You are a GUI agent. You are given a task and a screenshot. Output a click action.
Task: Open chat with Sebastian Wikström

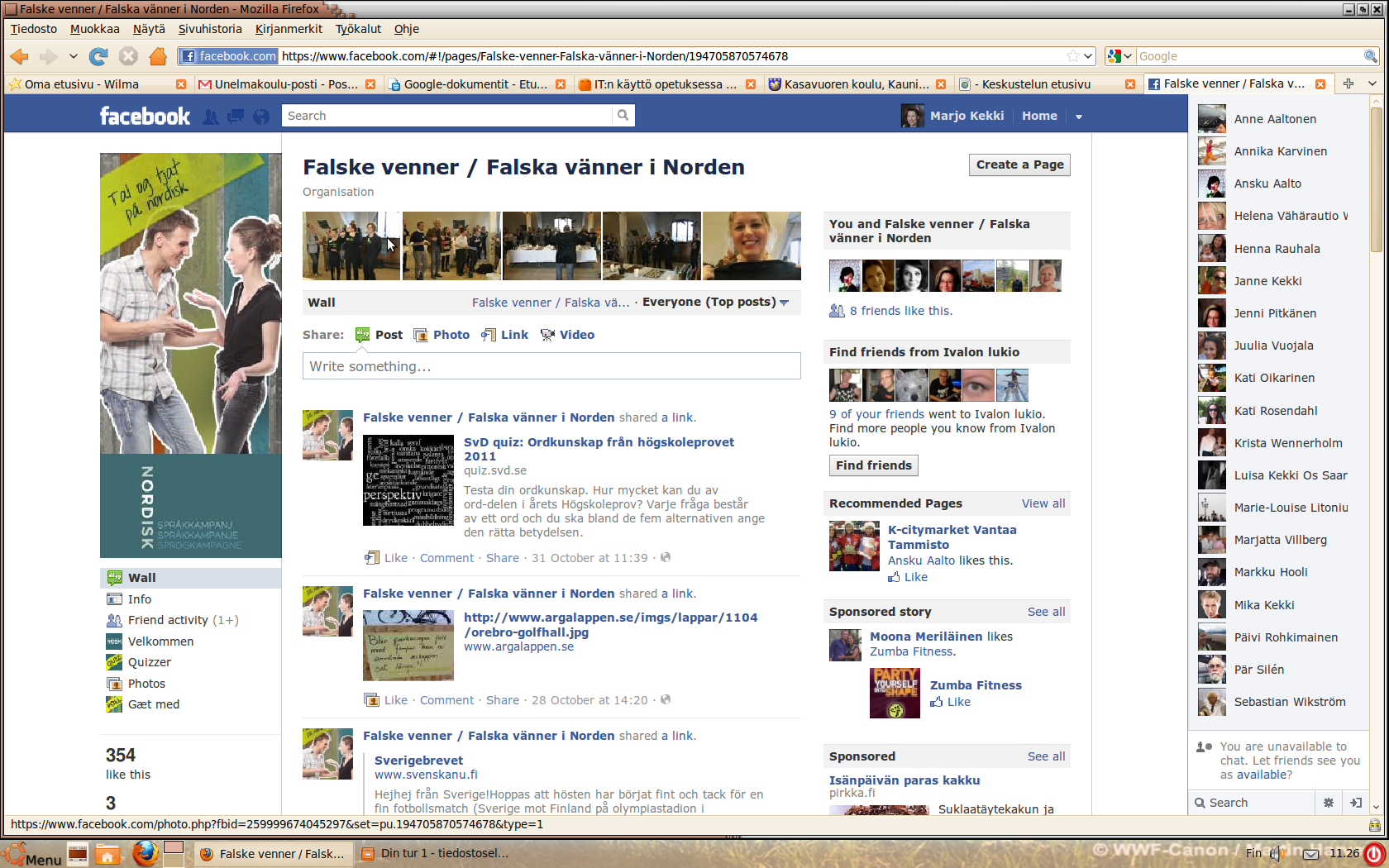1275,702
